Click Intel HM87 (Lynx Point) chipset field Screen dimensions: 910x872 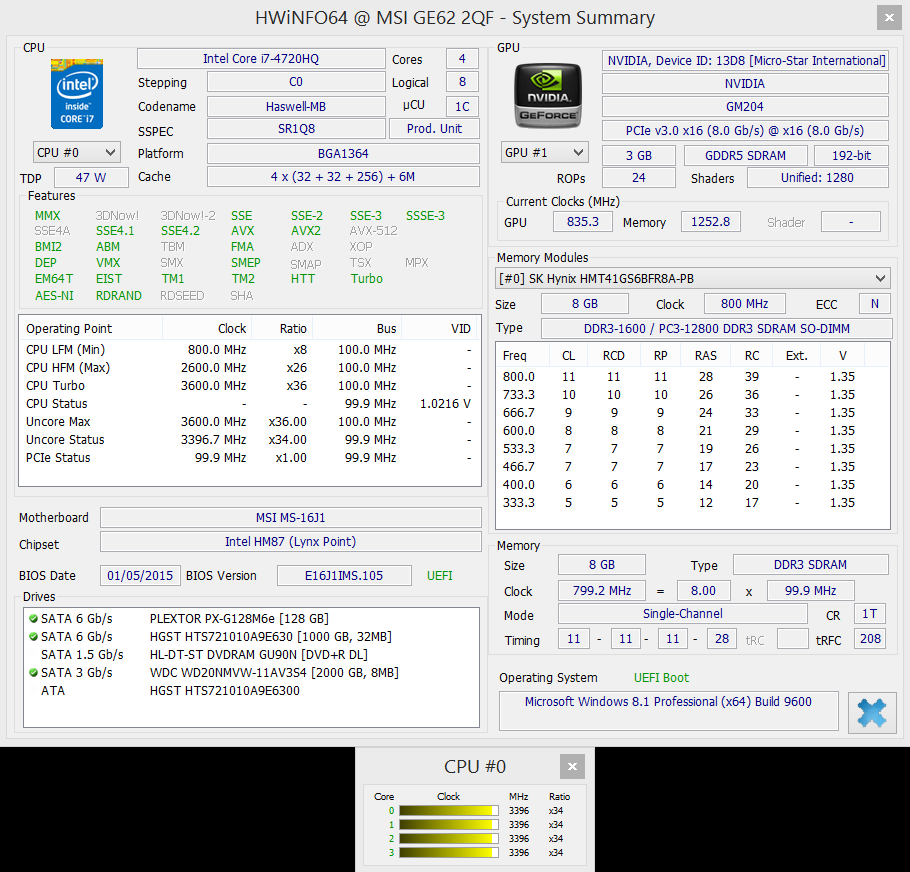pyautogui.click(x=291, y=541)
